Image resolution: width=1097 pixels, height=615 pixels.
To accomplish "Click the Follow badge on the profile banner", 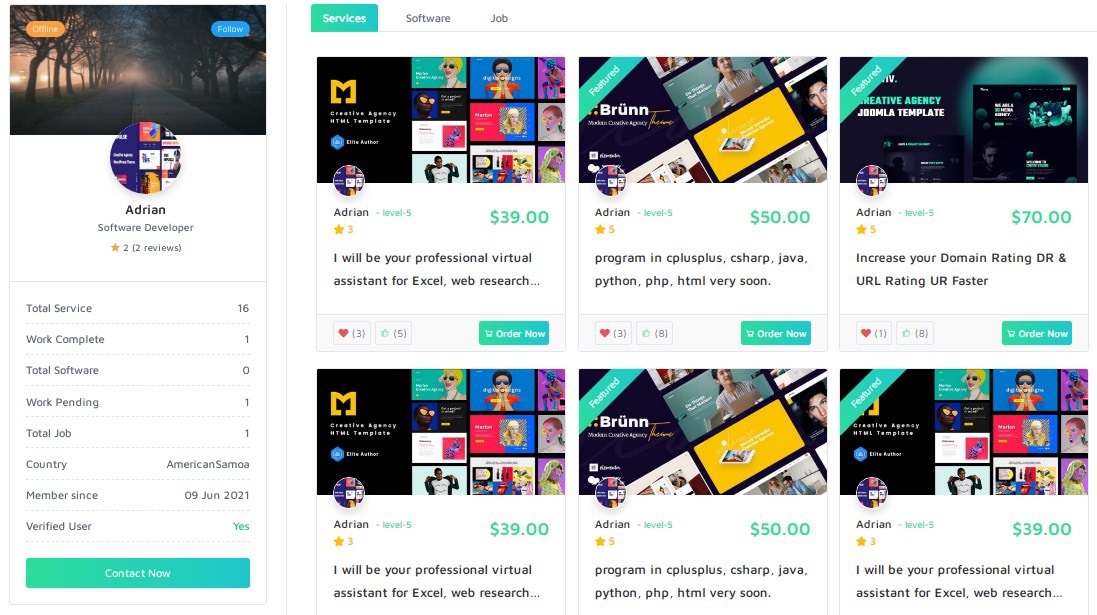I will (x=230, y=29).
